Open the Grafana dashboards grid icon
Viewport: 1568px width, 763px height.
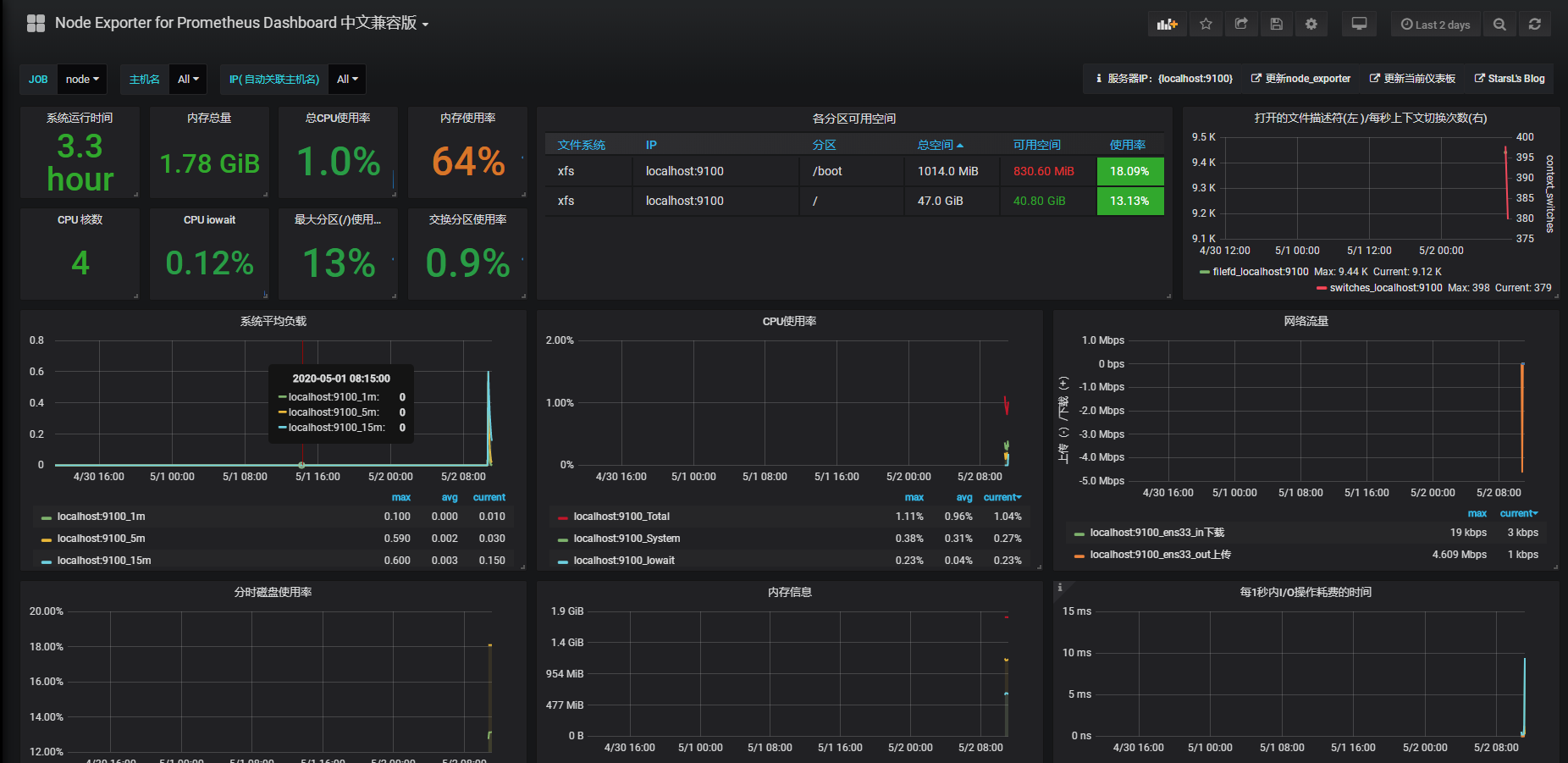coord(36,24)
